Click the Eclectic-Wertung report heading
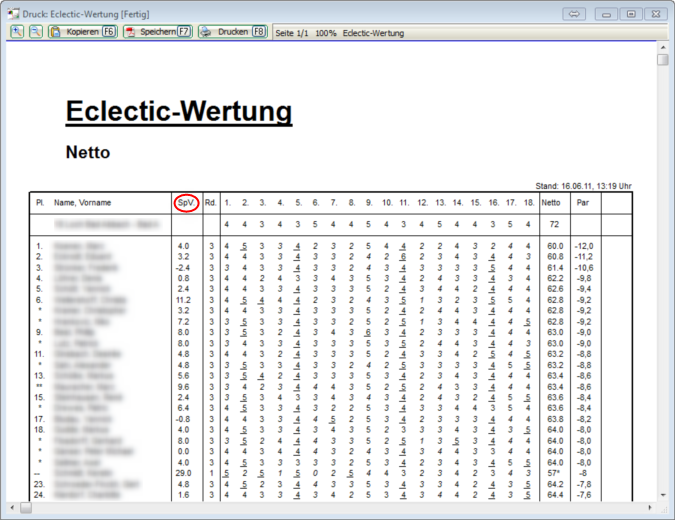The width and height of the screenshot is (675, 520). click(x=179, y=112)
